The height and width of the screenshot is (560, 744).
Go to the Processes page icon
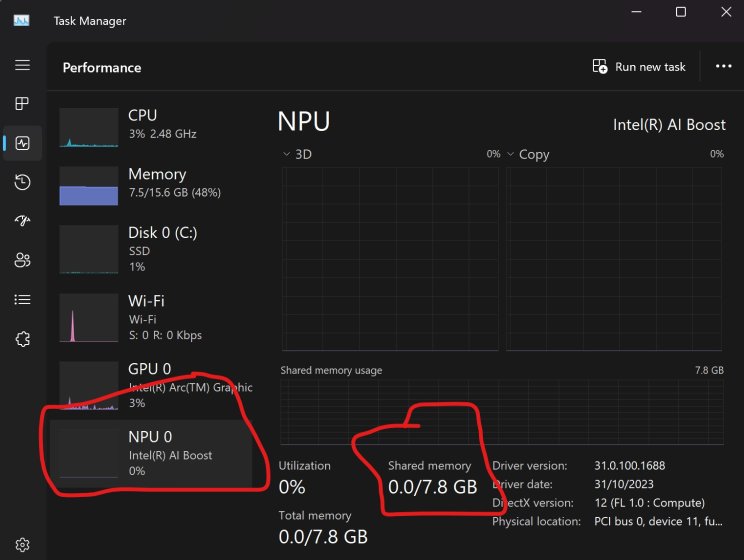coord(22,104)
